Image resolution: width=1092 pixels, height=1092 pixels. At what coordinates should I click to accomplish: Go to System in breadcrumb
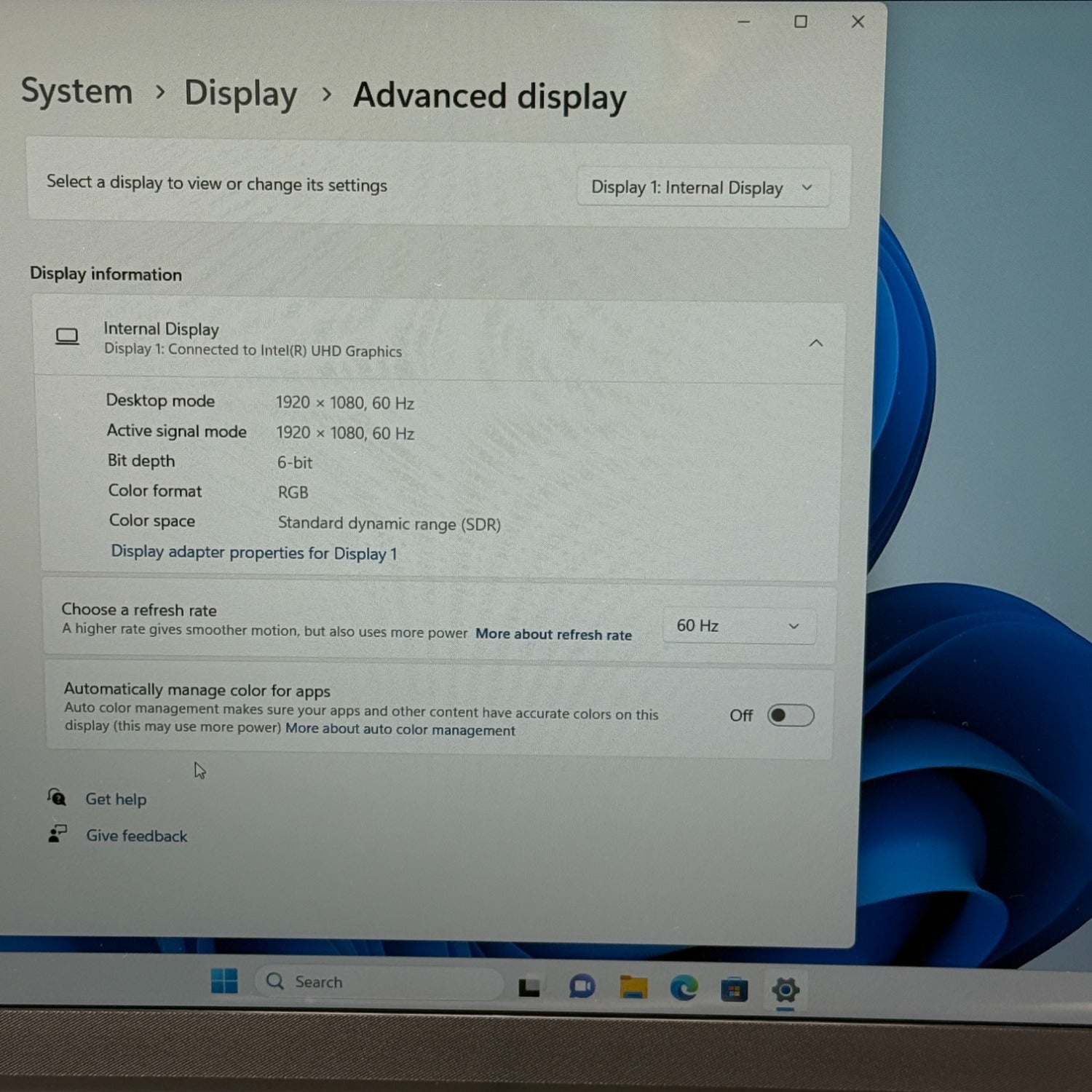(x=77, y=92)
